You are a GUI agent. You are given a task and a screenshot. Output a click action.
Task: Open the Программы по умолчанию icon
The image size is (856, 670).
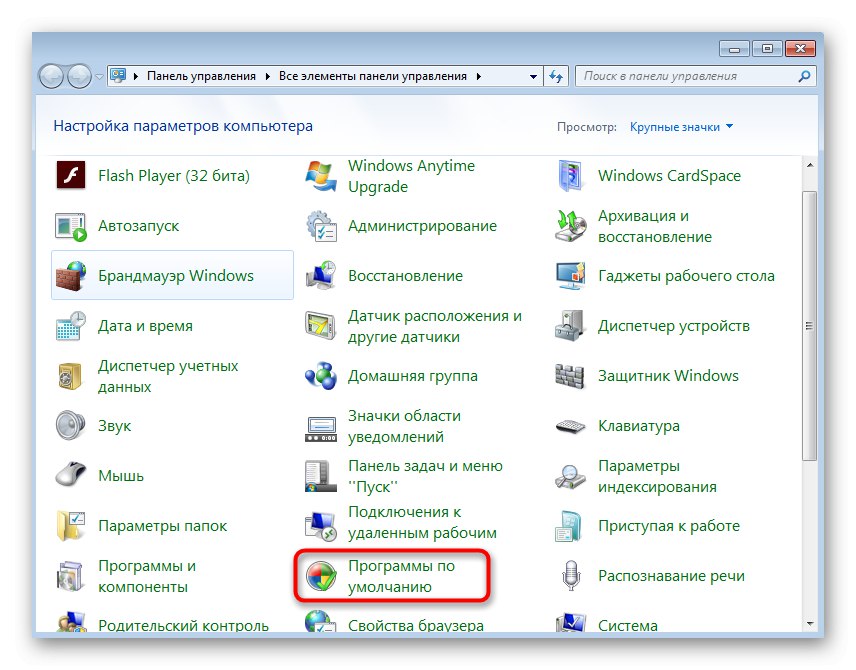[321, 576]
